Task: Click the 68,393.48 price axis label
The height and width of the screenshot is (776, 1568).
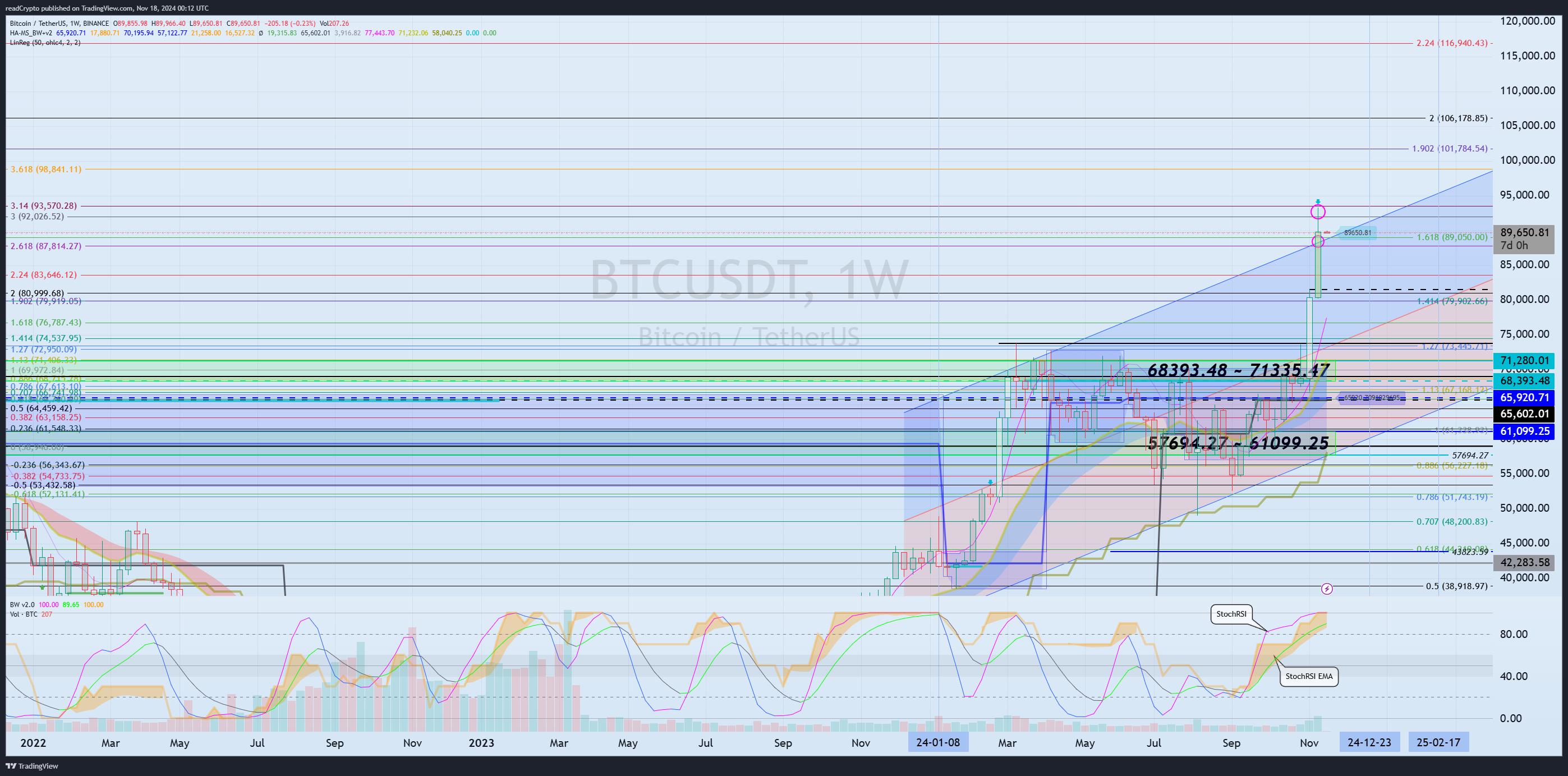Action: 1524,380
